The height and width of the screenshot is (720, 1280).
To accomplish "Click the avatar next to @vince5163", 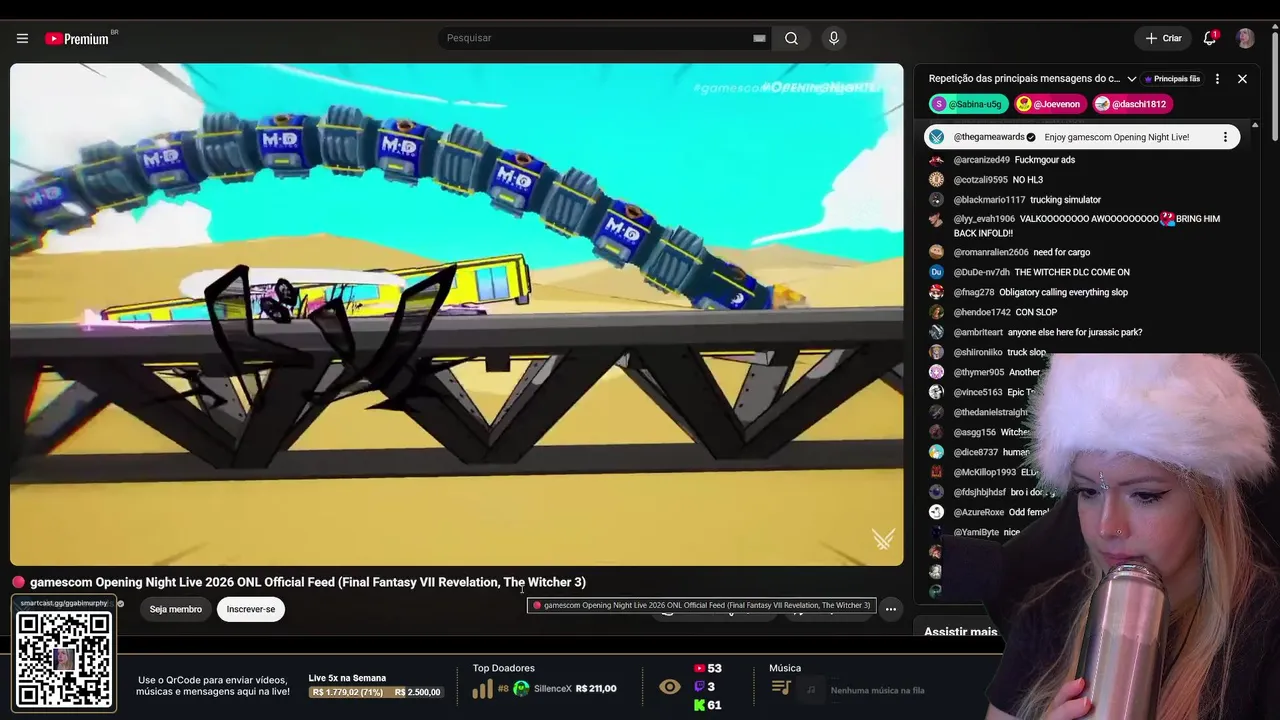I will click(936, 392).
